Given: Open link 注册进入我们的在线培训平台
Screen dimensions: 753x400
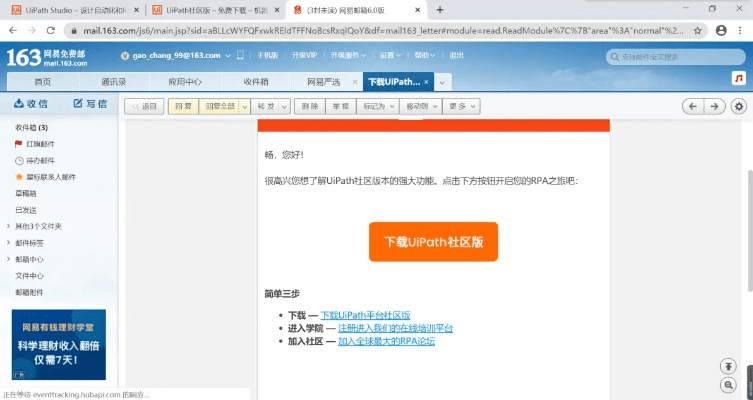Looking at the screenshot, I should 395,328.
